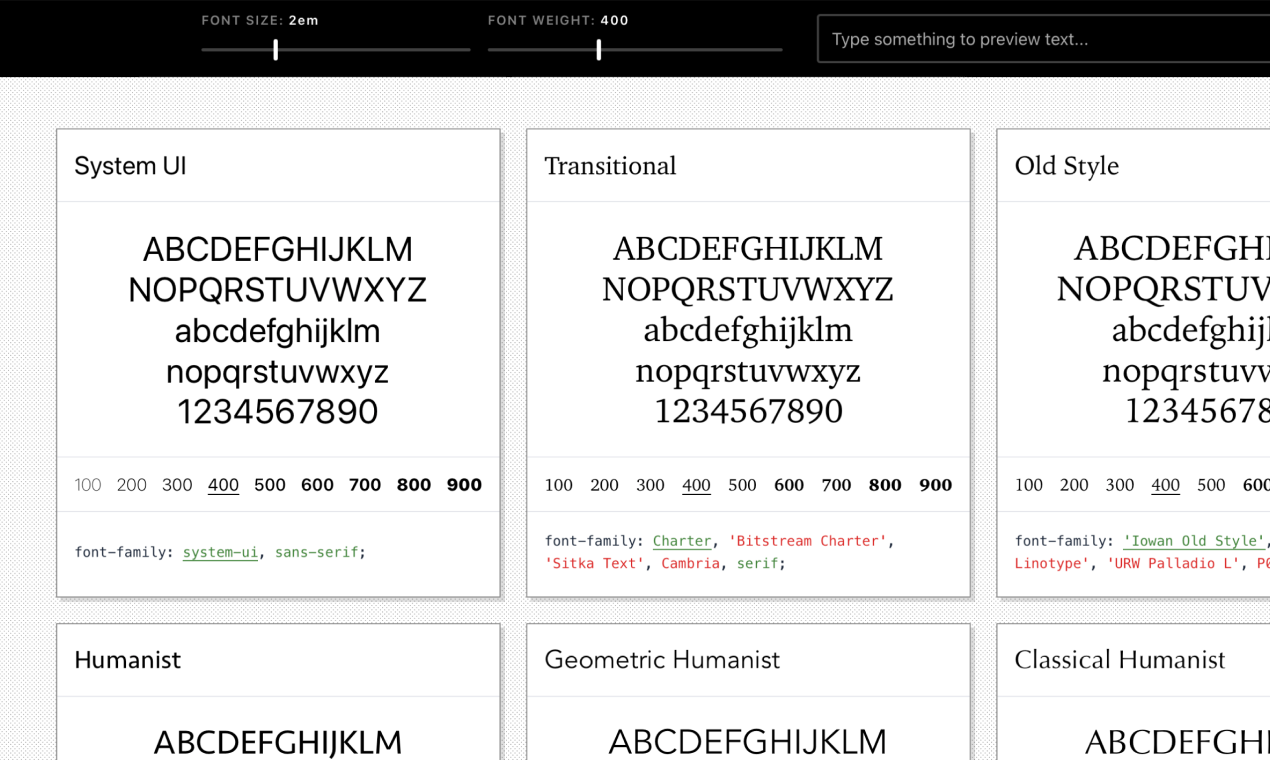Select weight 500 in Transitional card
This screenshot has width=1270, height=760.
coord(742,485)
